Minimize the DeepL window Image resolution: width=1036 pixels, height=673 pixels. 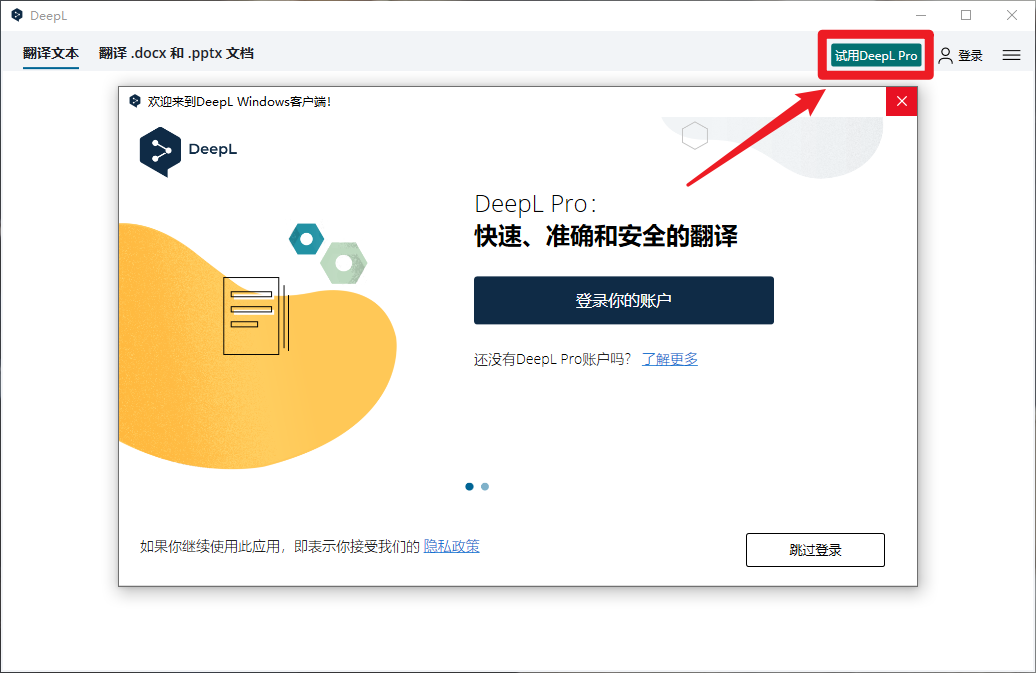921,15
